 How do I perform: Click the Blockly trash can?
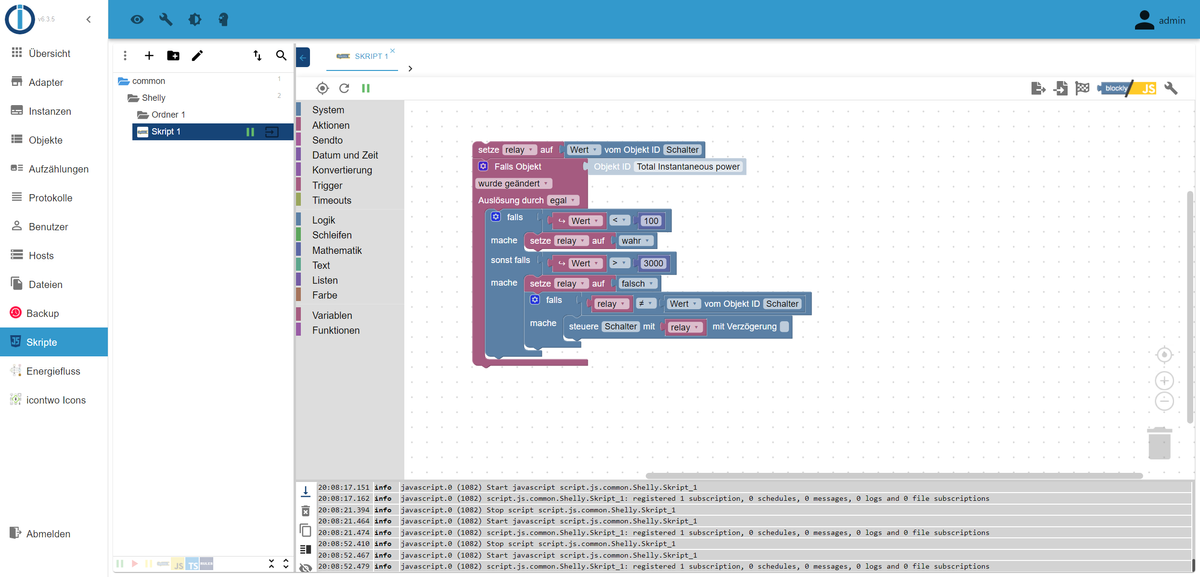1159,443
